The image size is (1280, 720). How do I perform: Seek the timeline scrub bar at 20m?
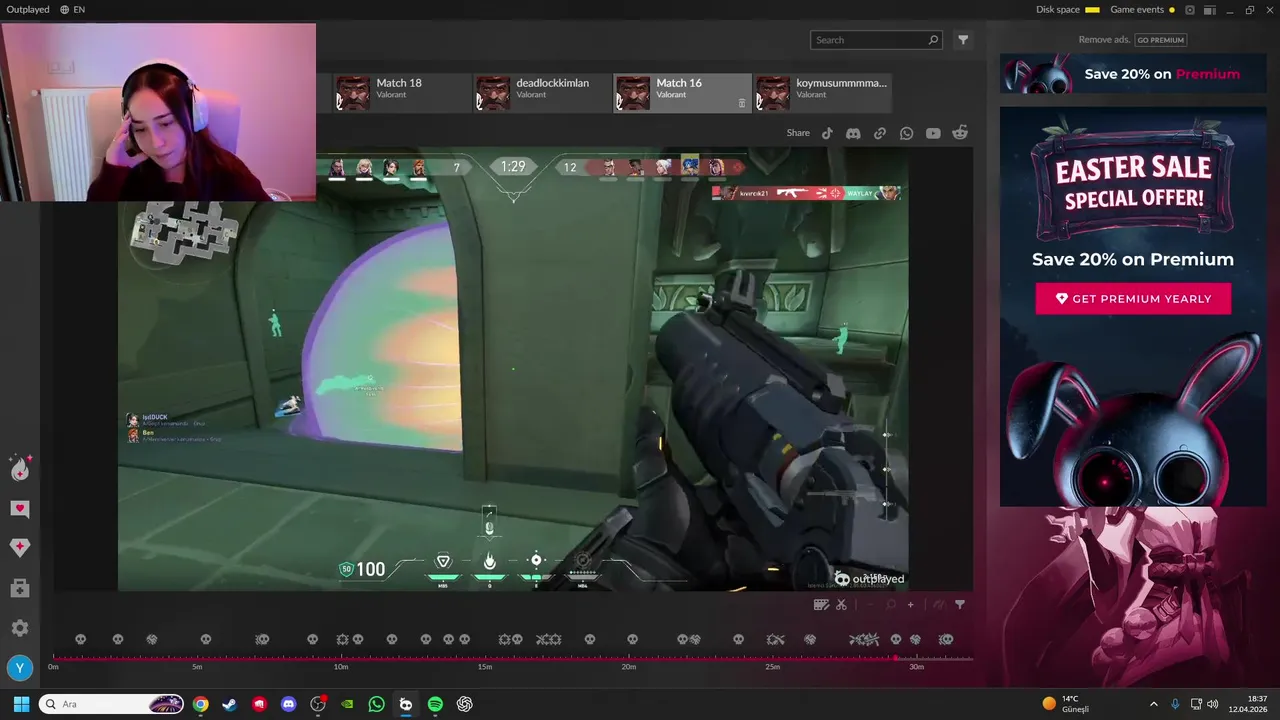coord(628,657)
